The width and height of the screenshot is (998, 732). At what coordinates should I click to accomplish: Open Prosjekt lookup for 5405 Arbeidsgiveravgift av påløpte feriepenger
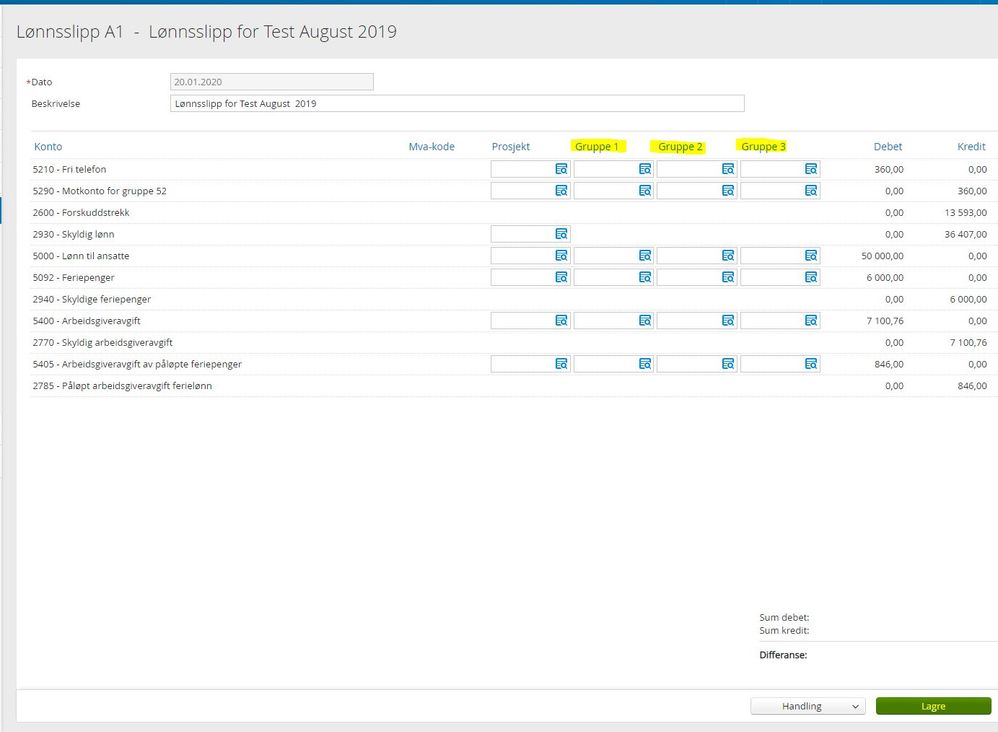point(561,364)
